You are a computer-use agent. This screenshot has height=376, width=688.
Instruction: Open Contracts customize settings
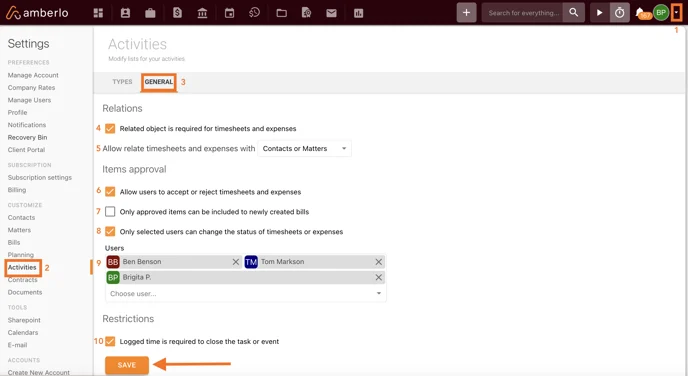[x=22, y=280]
